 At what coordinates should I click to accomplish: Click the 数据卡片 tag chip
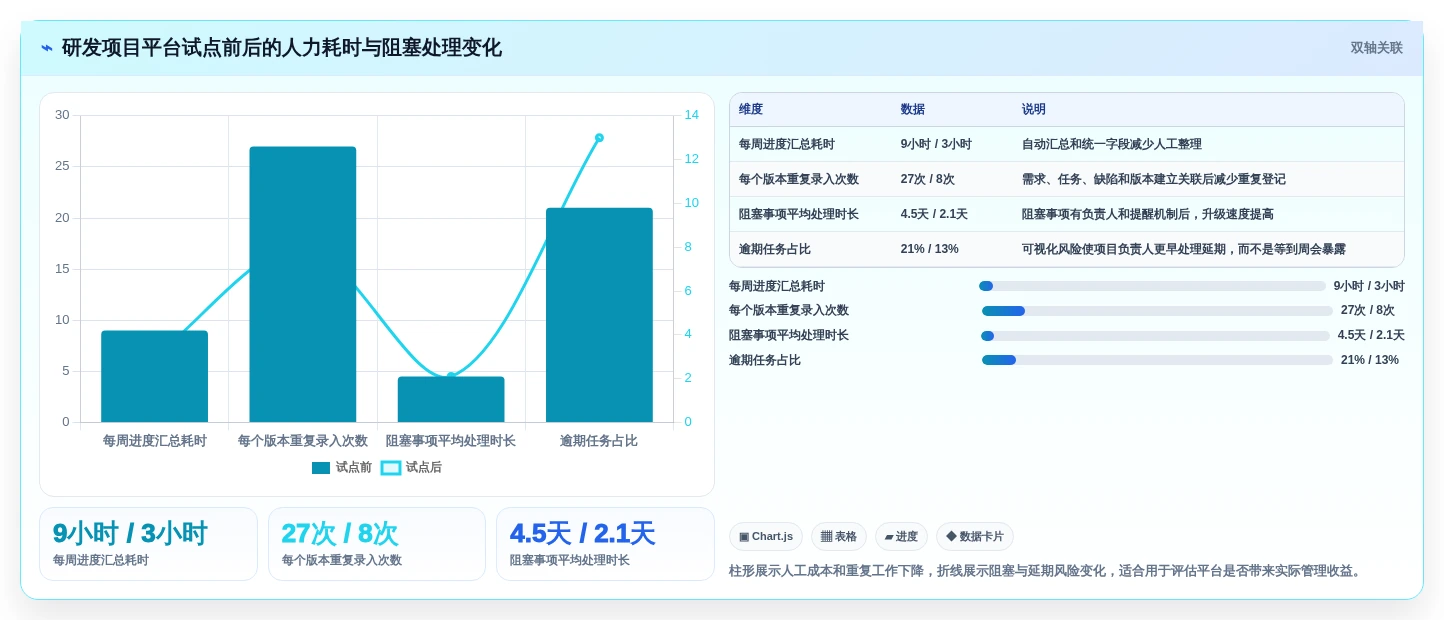974,536
